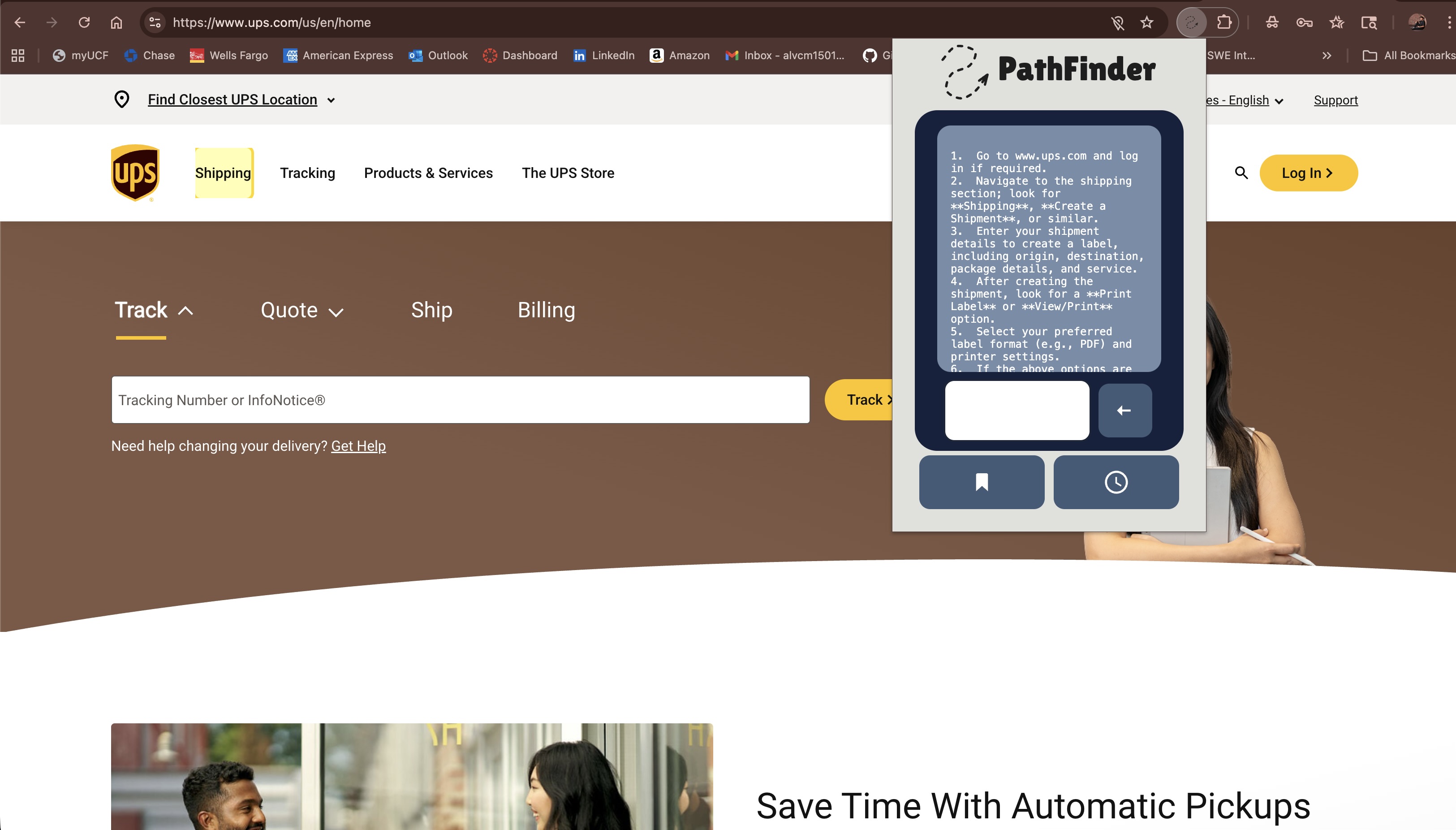Open the PathFinder extension toolbar icon
1456x830 pixels.
click(1192, 23)
